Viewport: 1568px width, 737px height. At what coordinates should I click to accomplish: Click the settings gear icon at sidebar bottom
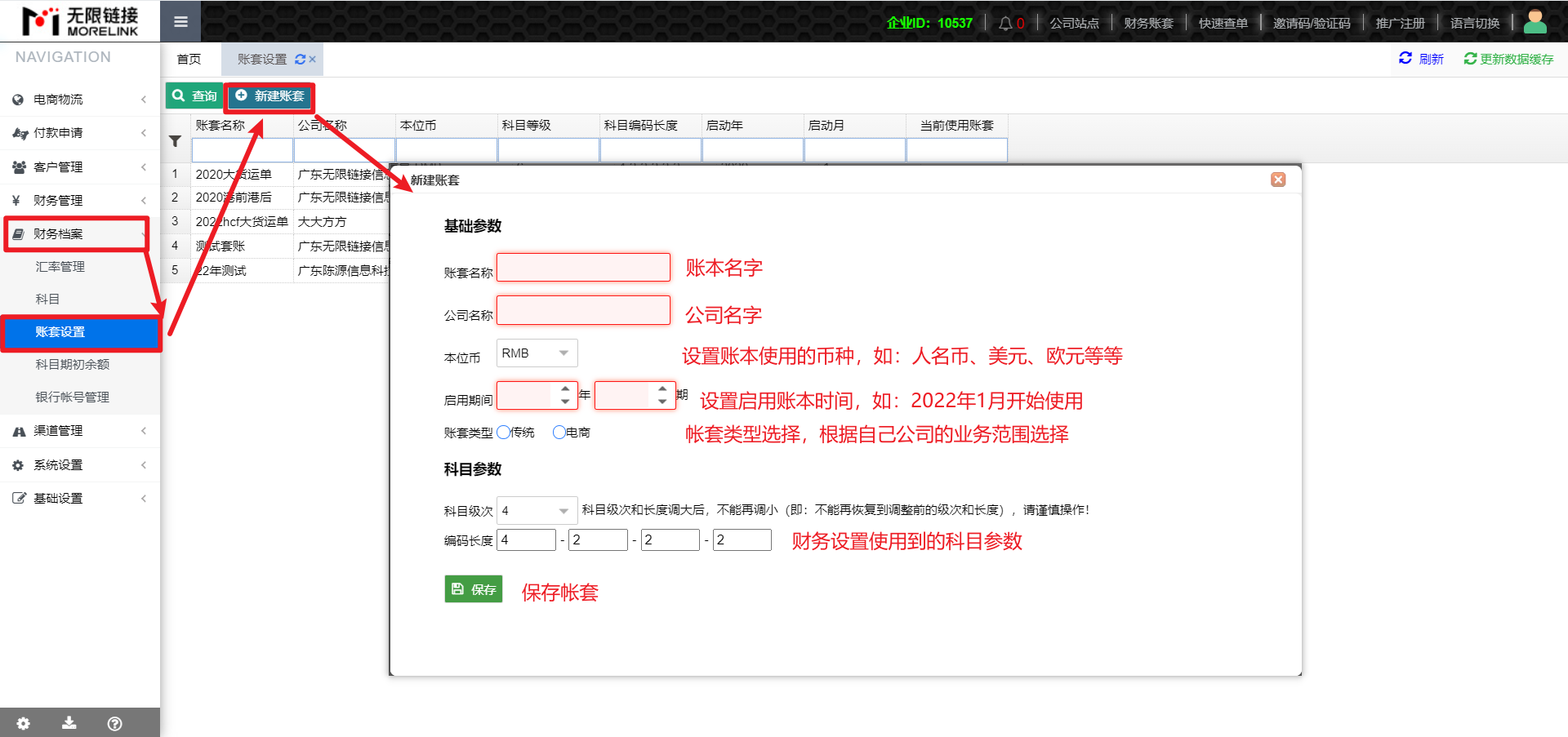click(23, 723)
